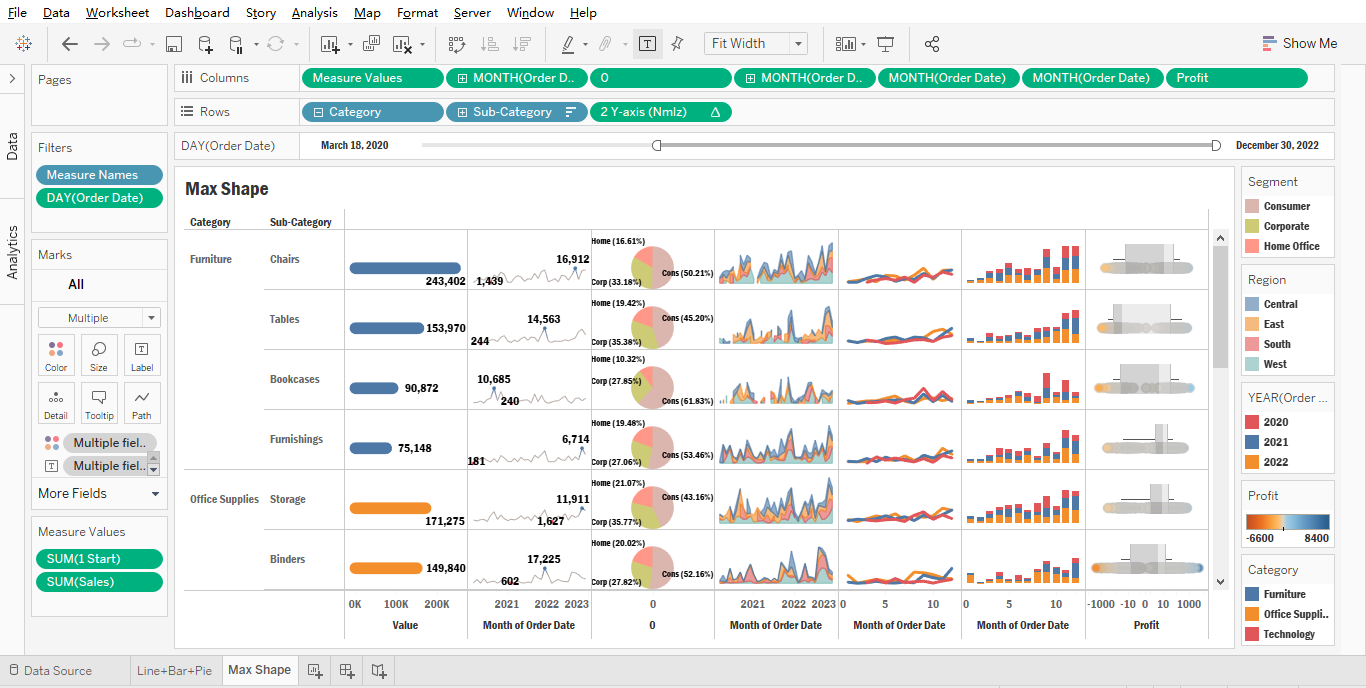Click the Size button in Marks card
Screen dimensions: 1366x688
click(98, 355)
